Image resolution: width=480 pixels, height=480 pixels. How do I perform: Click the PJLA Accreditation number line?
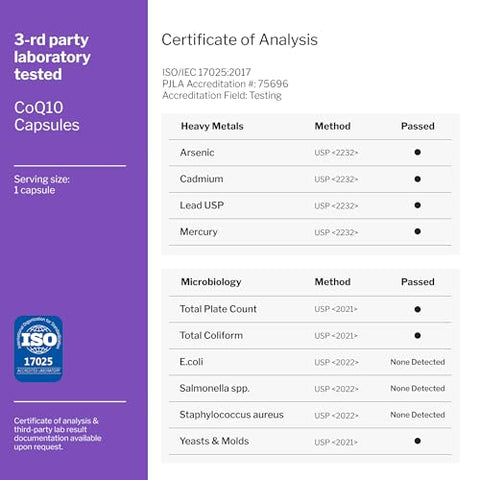[x=225, y=84]
